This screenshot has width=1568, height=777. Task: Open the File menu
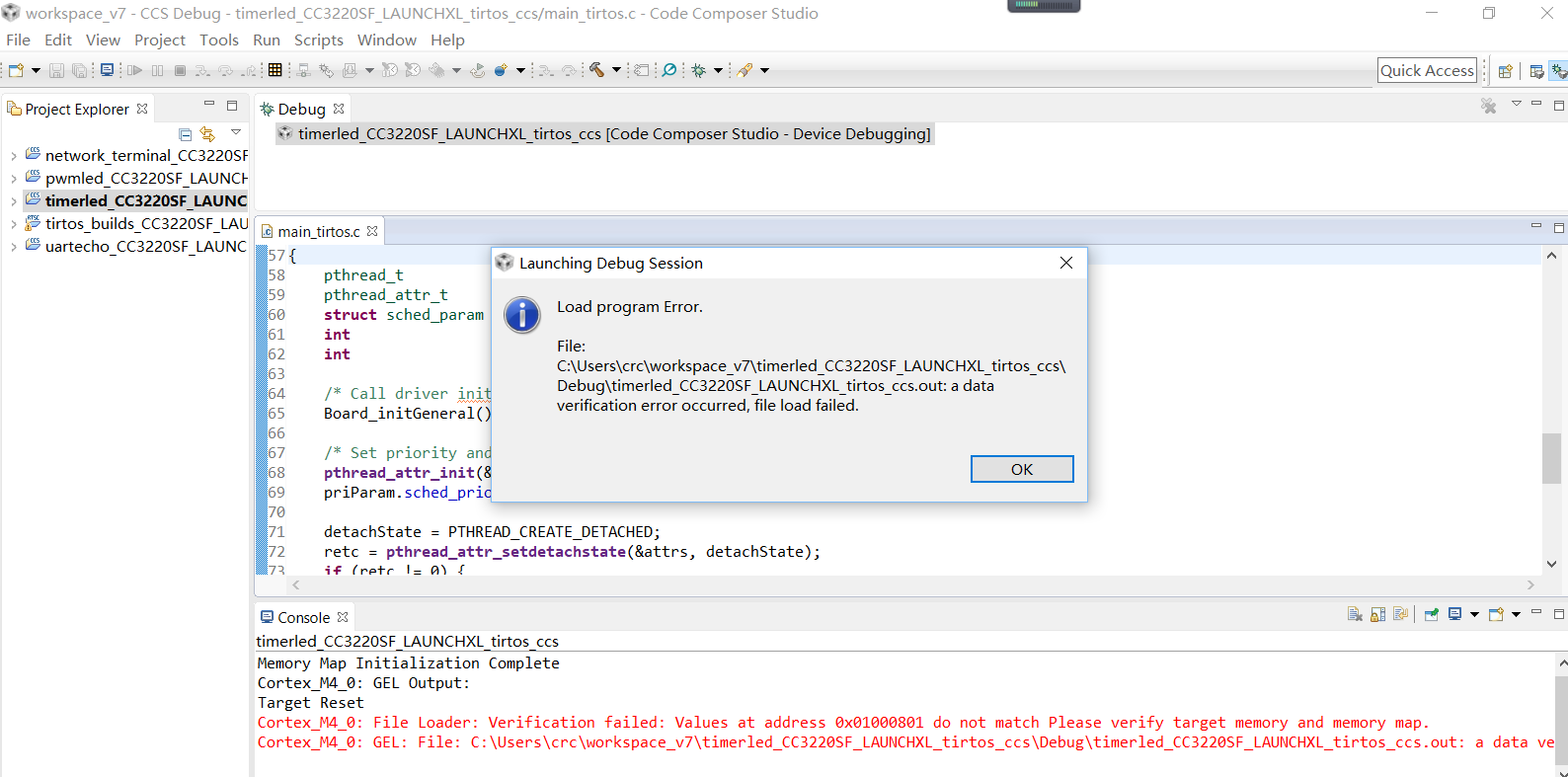[x=18, y=40]
